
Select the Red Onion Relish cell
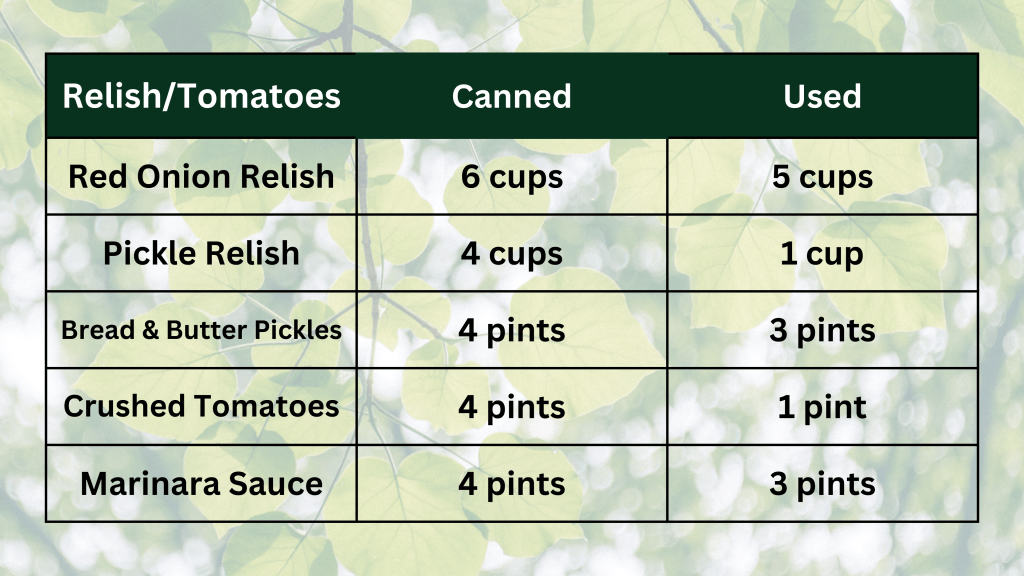point(201,177)
